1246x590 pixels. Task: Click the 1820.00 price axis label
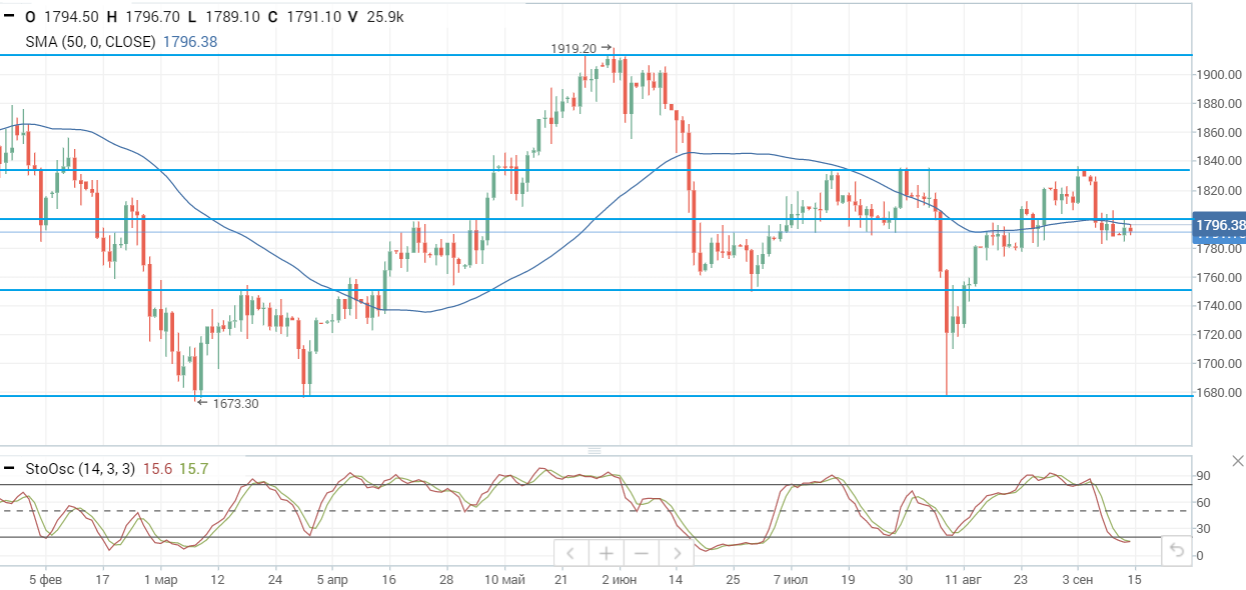coord(1219,191)
